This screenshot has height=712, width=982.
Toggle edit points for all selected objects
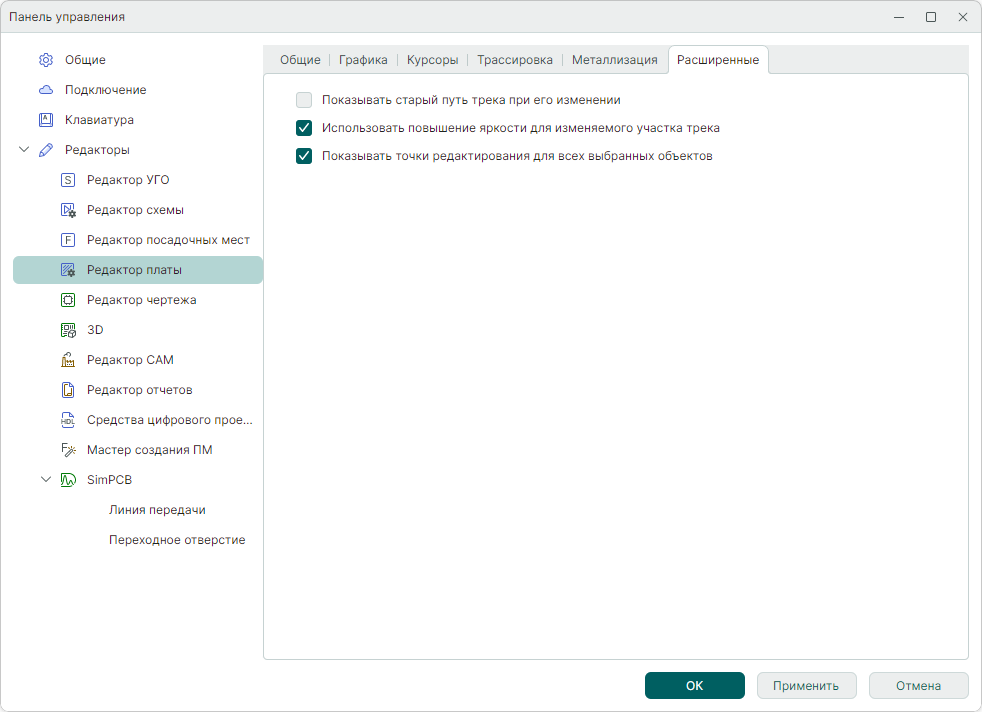point(304,156)
